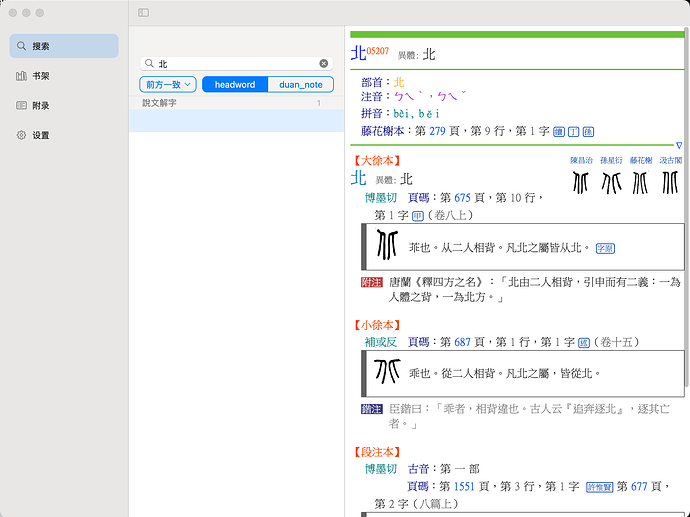Viewport: 690px width, 517px height.
Task: Open the 搜索 search section
Action: (64, 46)
